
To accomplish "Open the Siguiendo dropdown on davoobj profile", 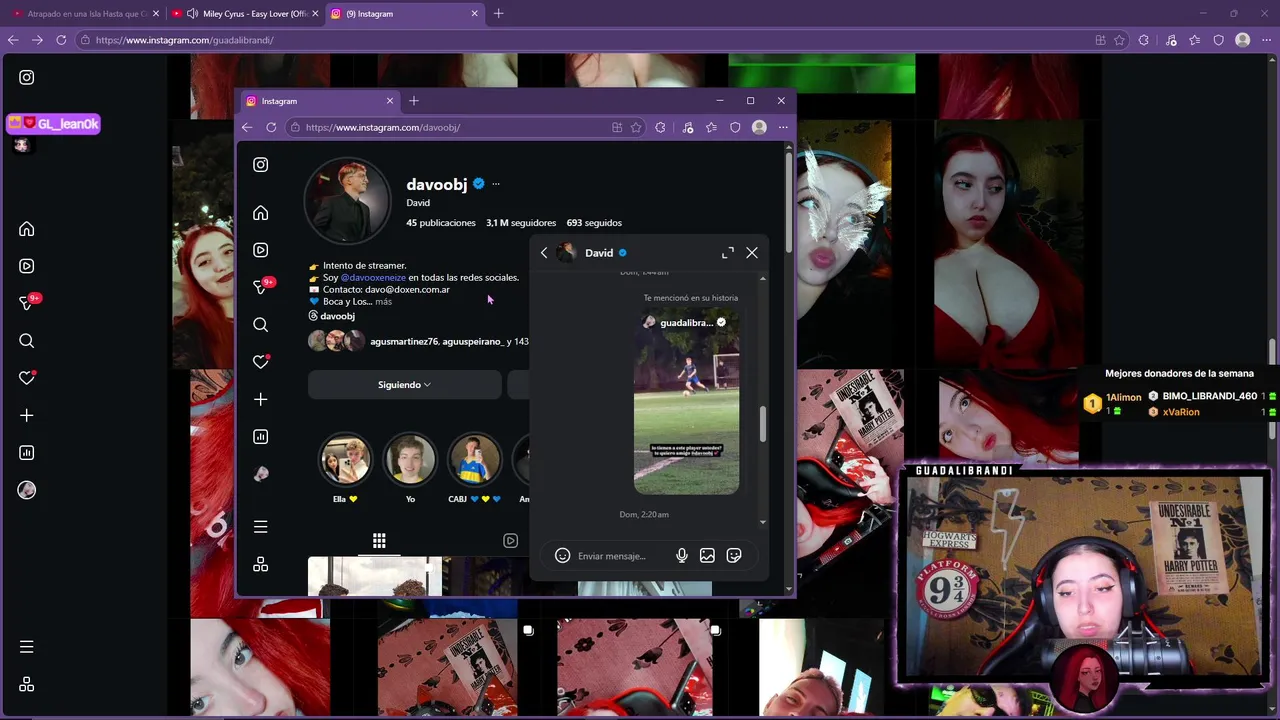I will click(x=404, y=385).
